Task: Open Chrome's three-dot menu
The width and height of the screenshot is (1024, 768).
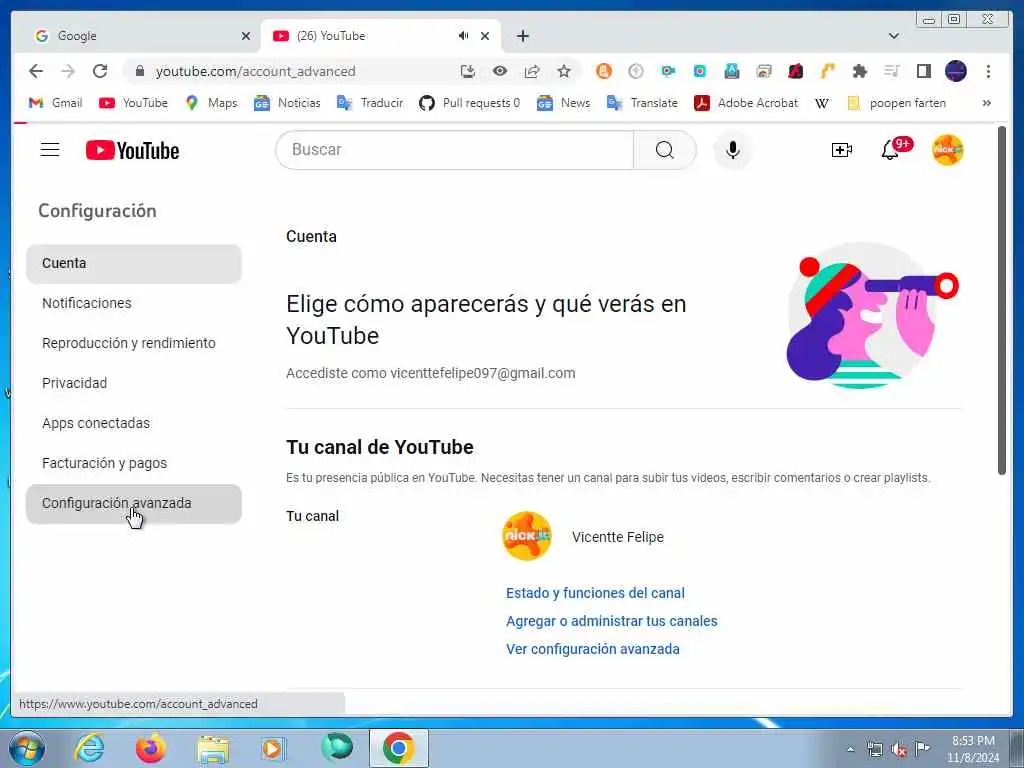Action: click(x=988, y=71)
